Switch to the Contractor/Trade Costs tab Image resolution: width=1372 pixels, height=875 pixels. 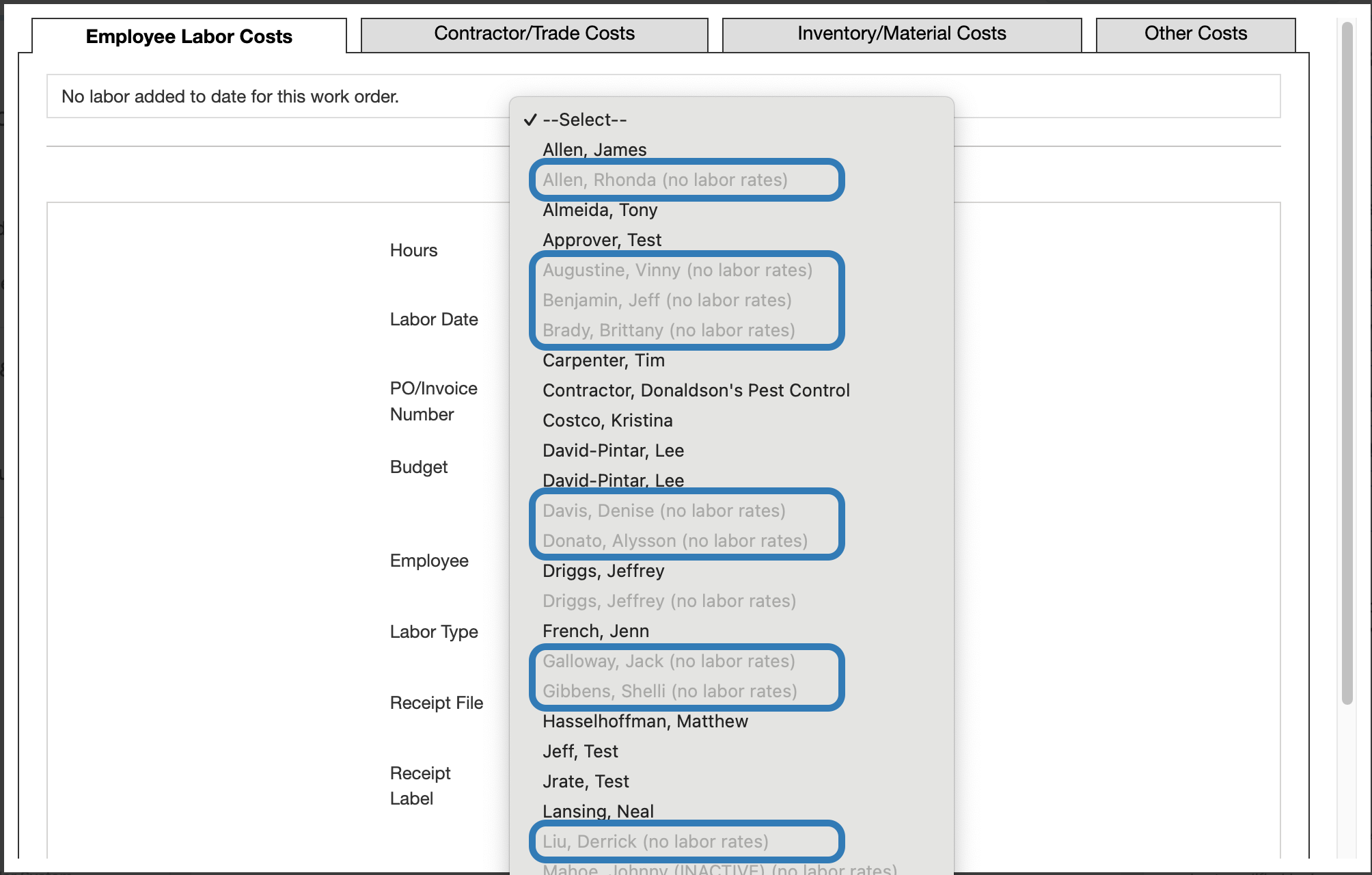(534, 34)
